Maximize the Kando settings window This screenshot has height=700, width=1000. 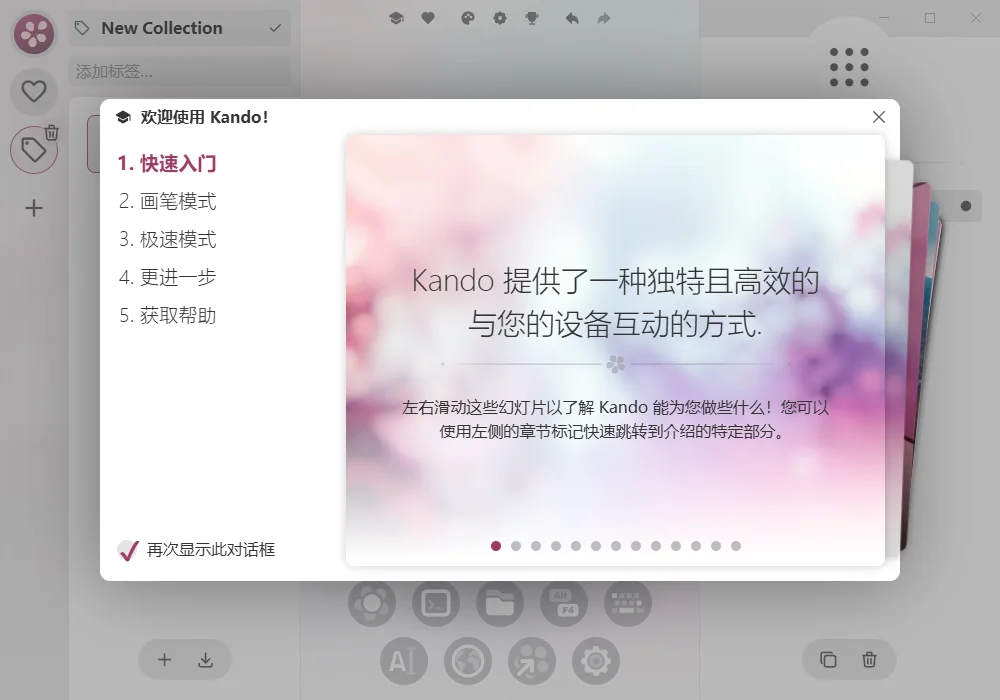coord(930,18)
